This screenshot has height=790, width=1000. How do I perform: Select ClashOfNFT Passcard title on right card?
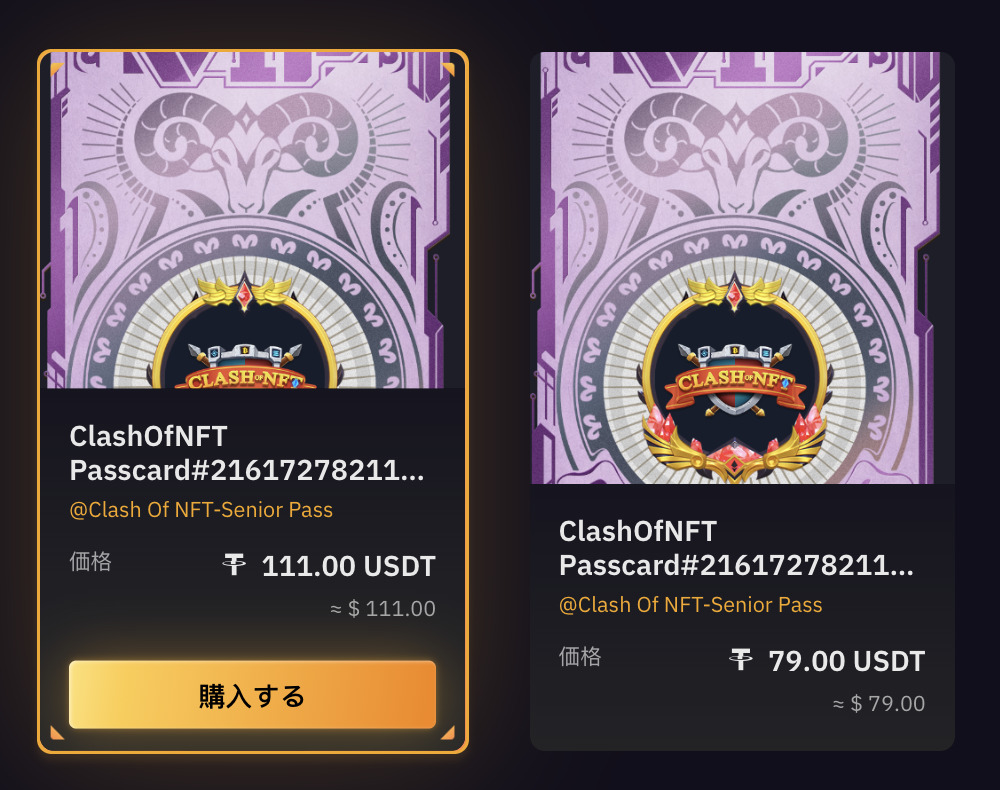pos(737,548)
